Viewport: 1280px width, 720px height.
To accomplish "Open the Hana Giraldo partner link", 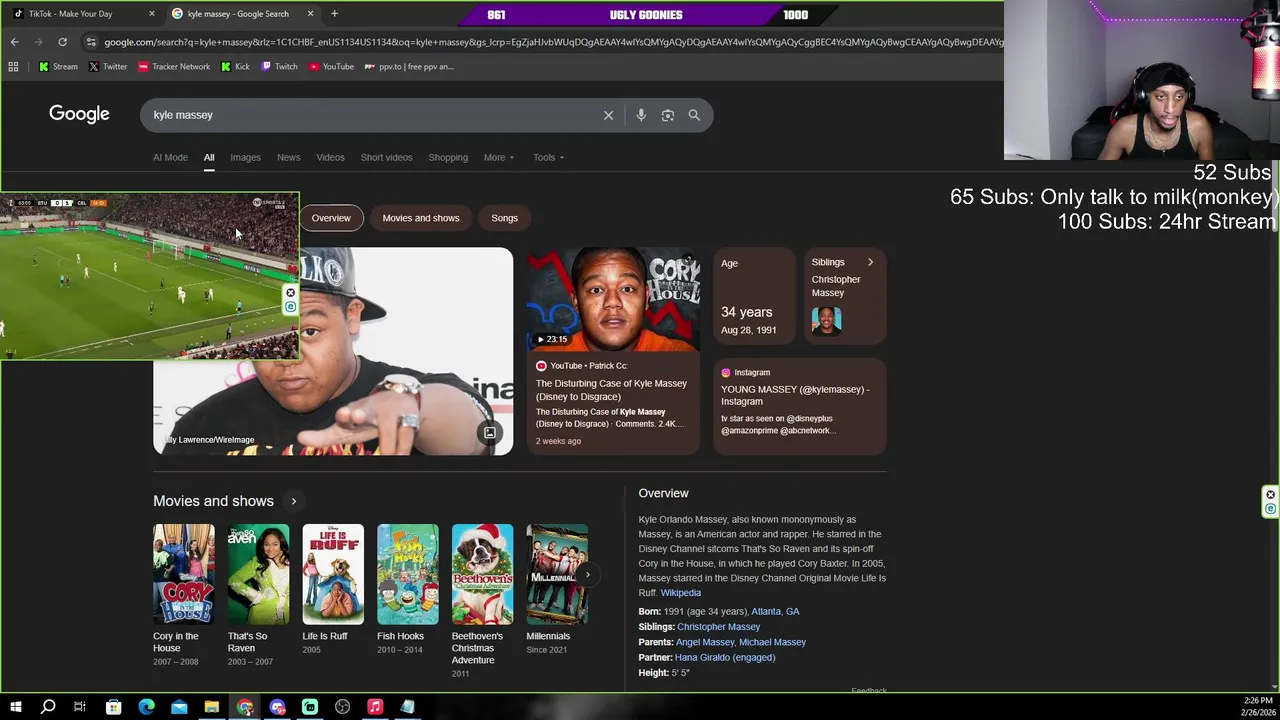I will pyautogui.click(x=725, y=657).
